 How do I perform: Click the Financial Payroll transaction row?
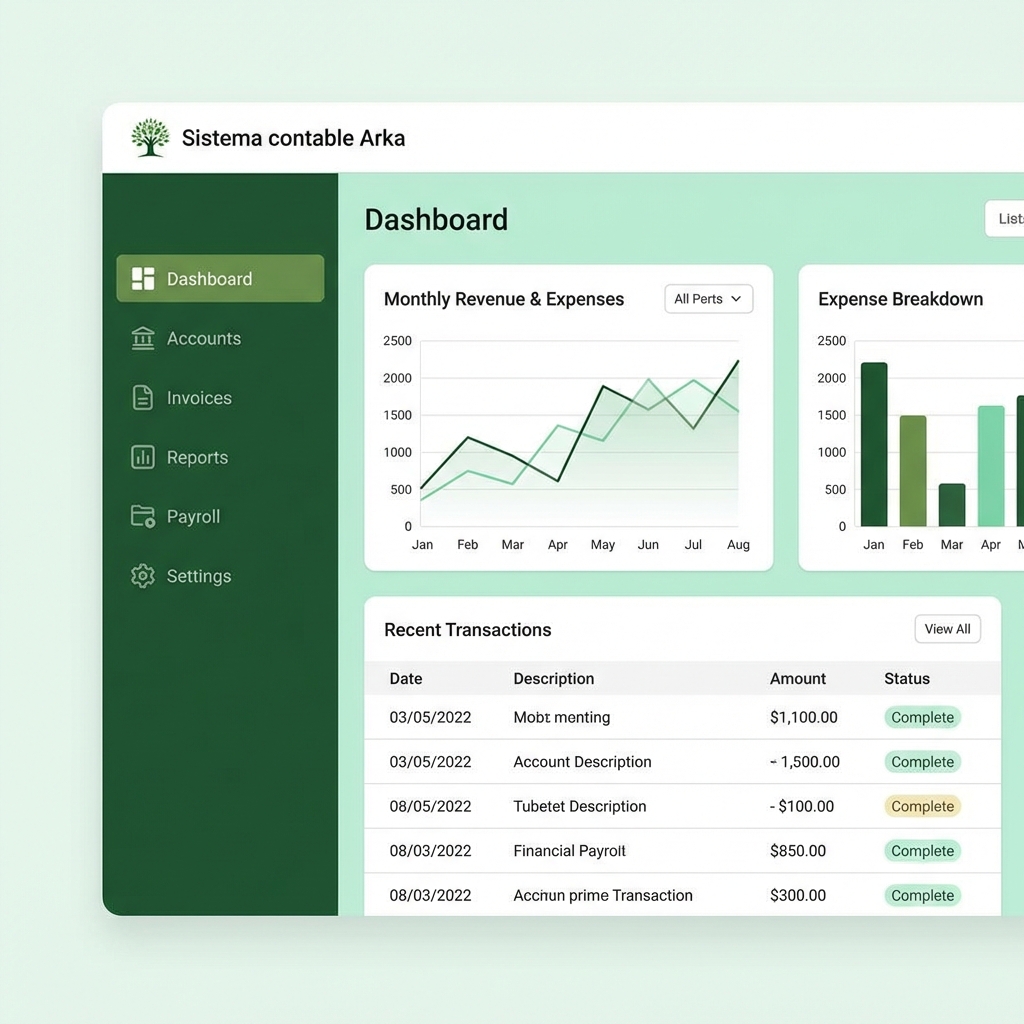[569, 851]
